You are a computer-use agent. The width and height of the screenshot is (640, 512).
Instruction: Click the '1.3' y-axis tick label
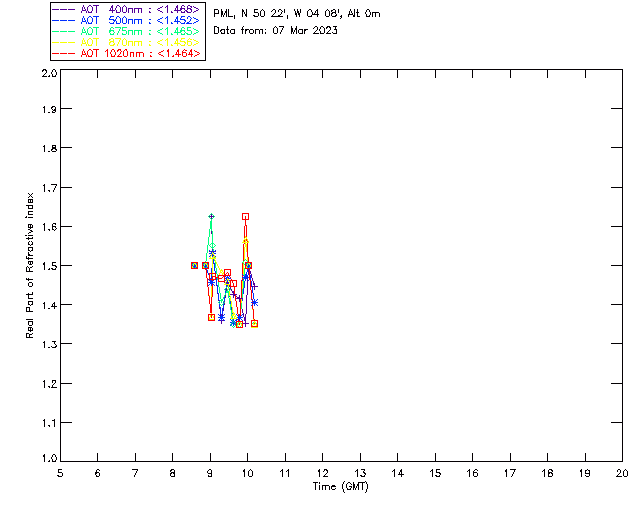pos(49,344)
